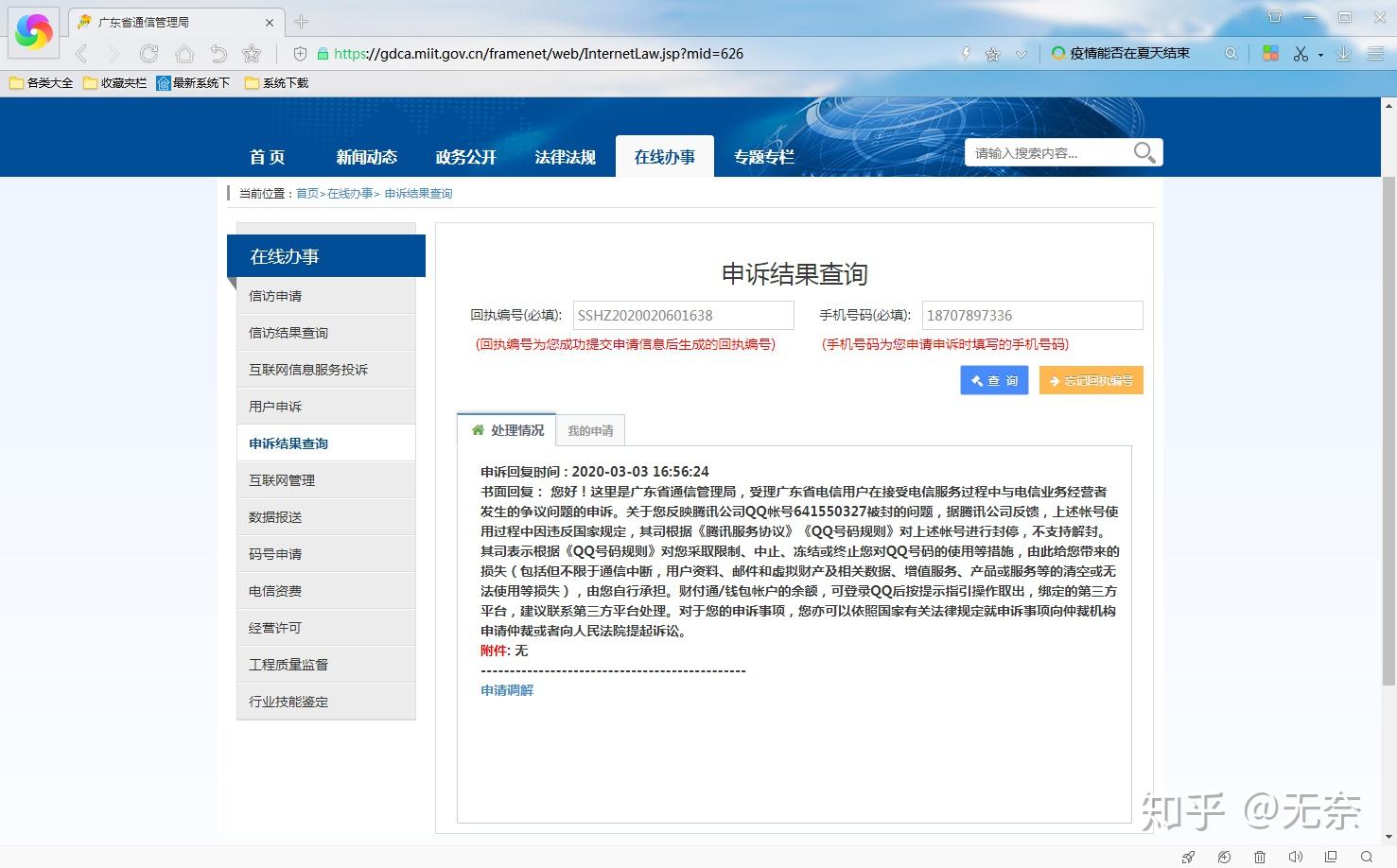Open 互联网管理 in the sidebar
The height and width of the screenshot is (868, 1397).
(326, 480)
